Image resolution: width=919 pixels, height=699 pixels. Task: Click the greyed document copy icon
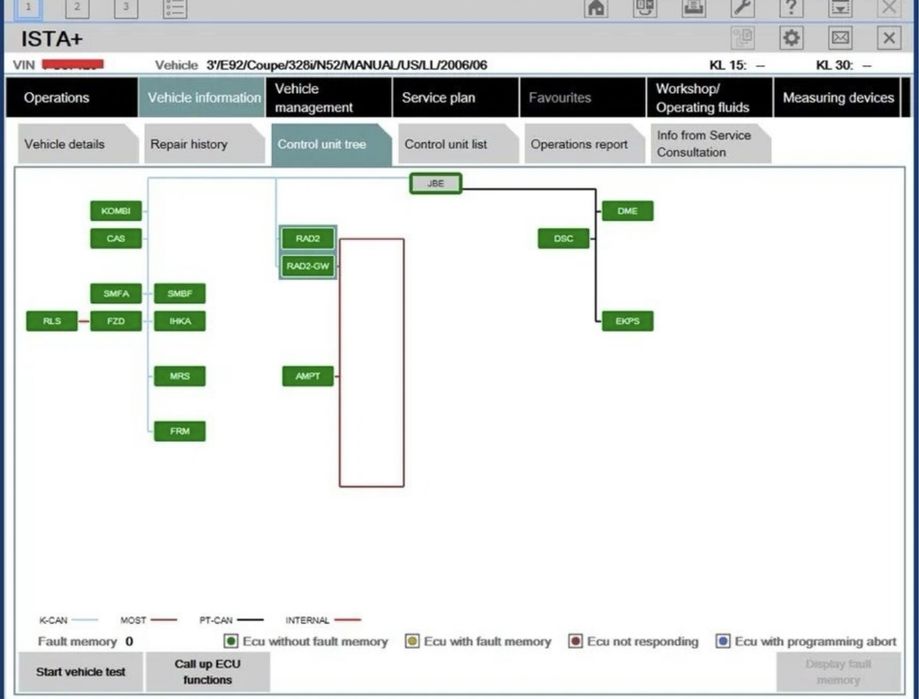(x=743, y=38)
